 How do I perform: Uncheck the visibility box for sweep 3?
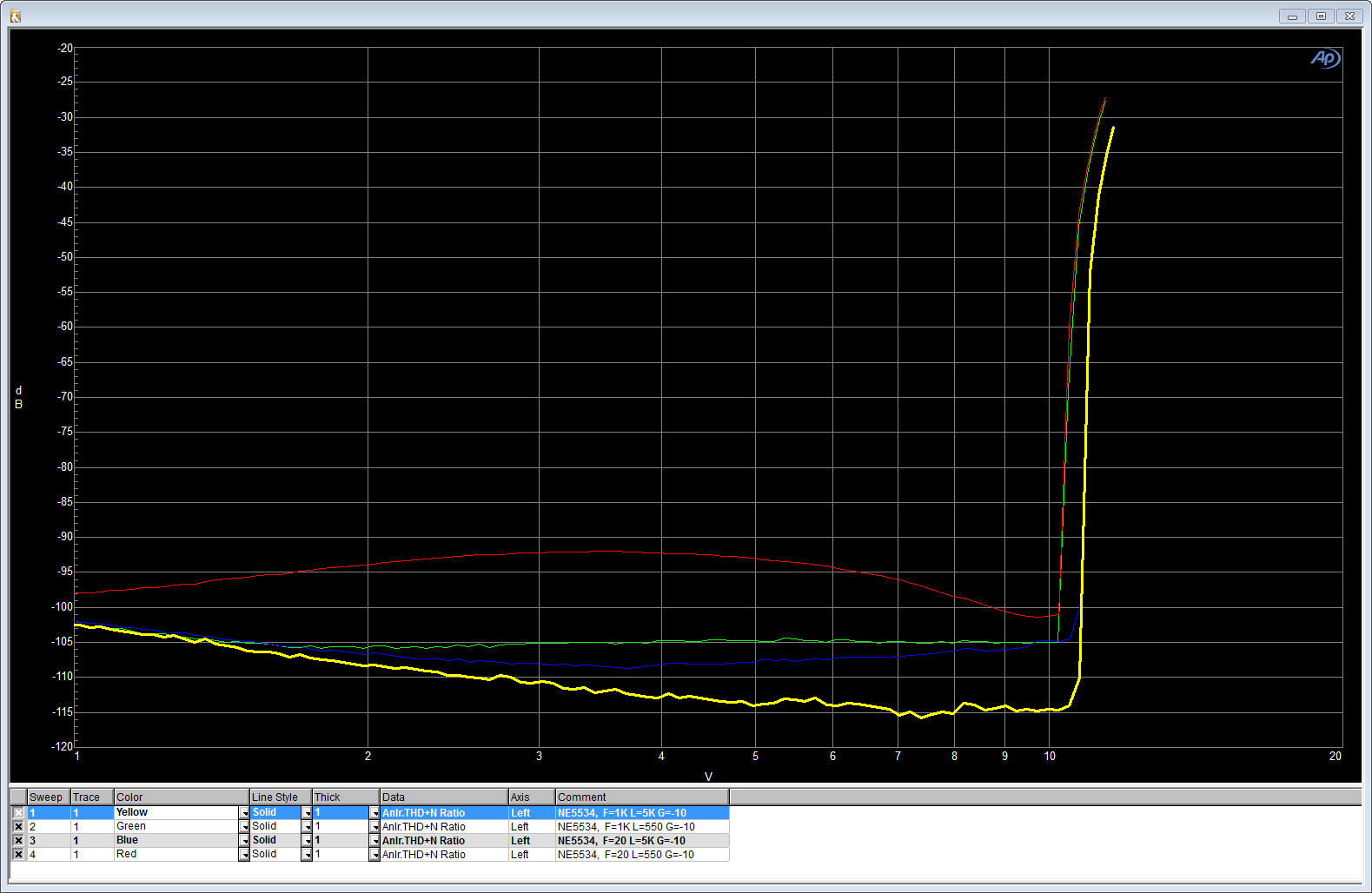[x=18, y=841]
